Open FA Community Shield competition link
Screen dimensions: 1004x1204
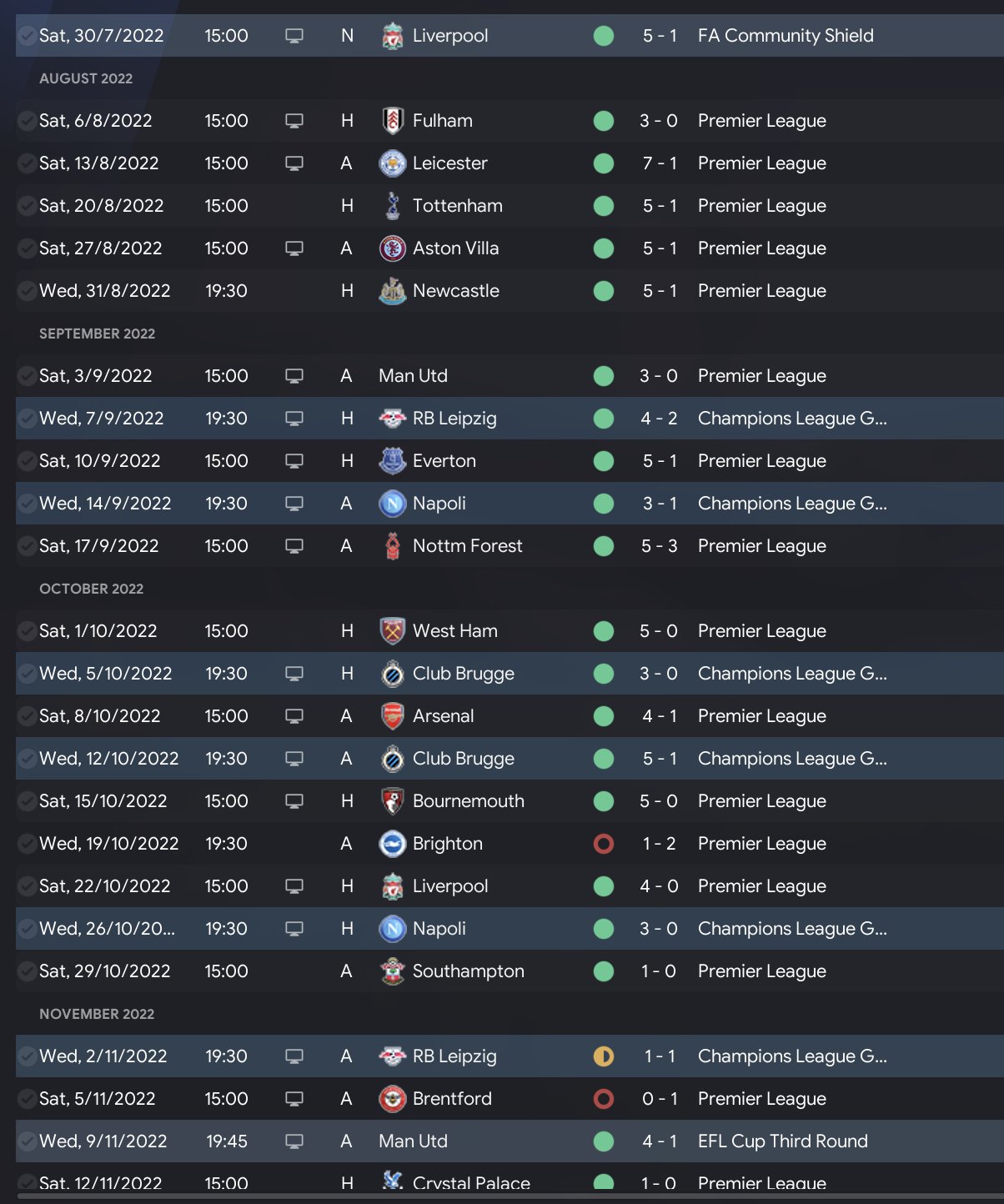[786, 36]
